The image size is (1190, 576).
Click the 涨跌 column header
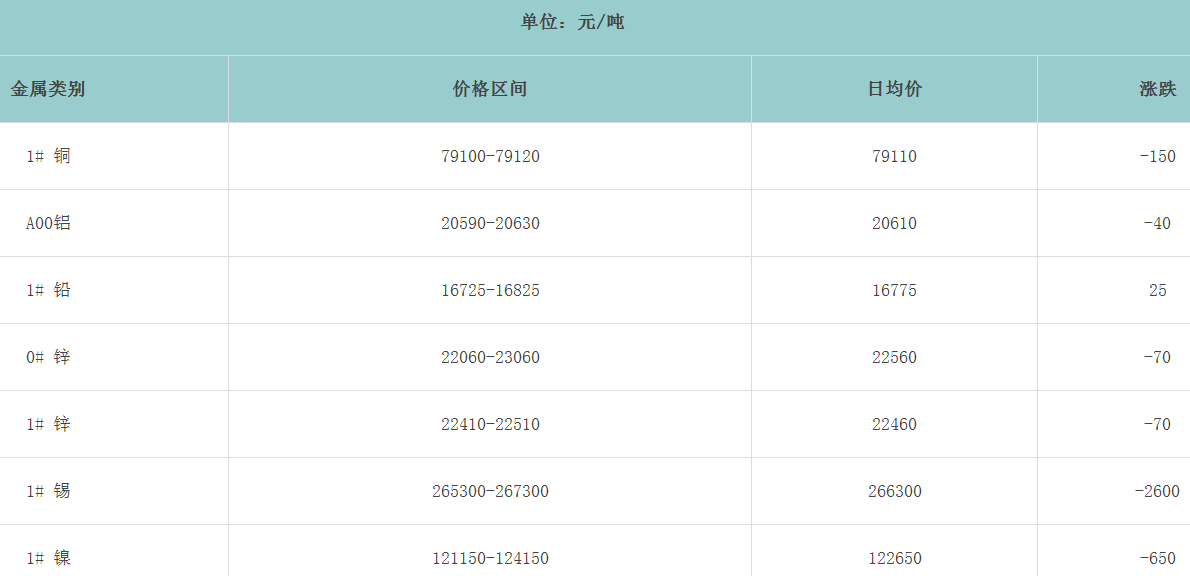(x=1157, y=89)
